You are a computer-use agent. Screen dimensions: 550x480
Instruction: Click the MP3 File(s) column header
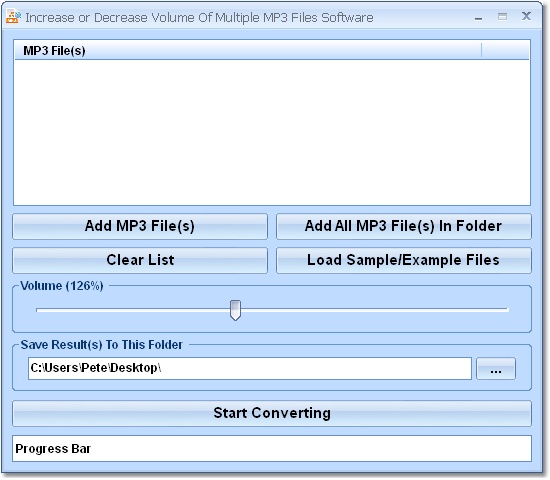click(x=248, y=51)
